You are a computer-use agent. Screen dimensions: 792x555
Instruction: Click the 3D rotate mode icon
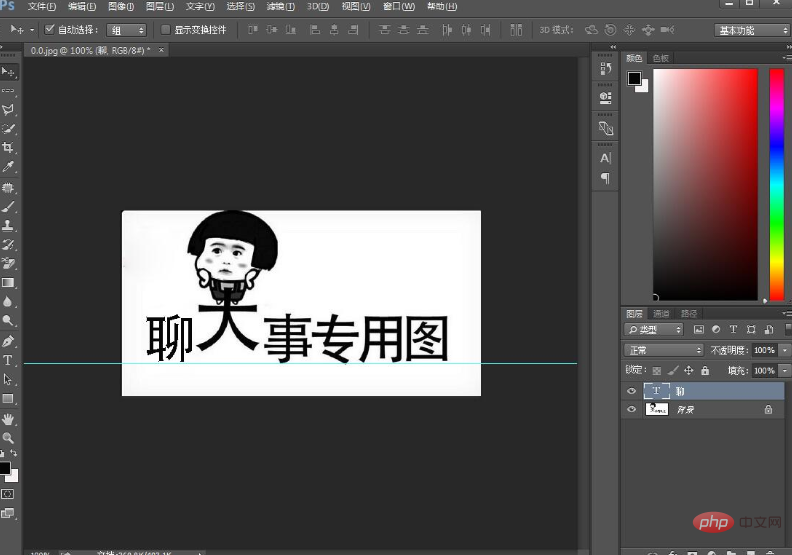tap(591, 30)
